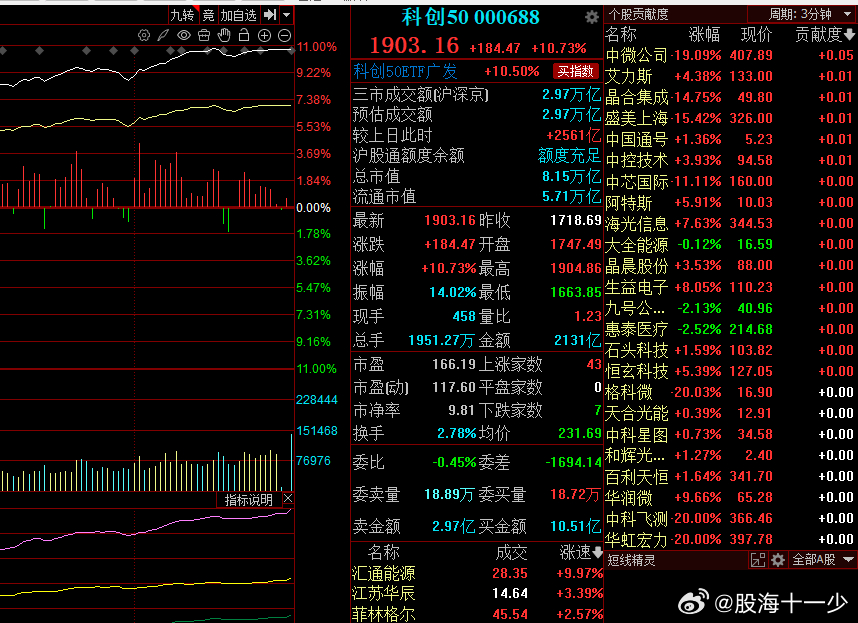
Task: Select 石头科技 stock row
Action: 730,350
